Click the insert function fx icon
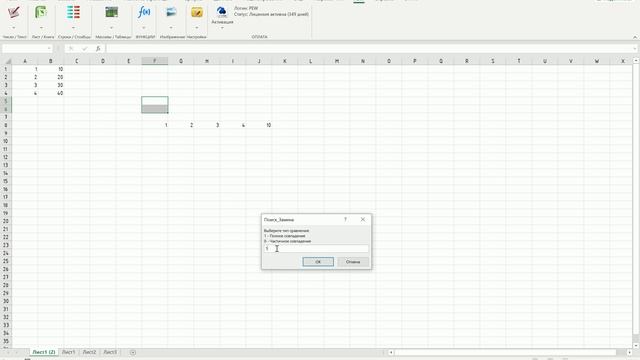 98,49
